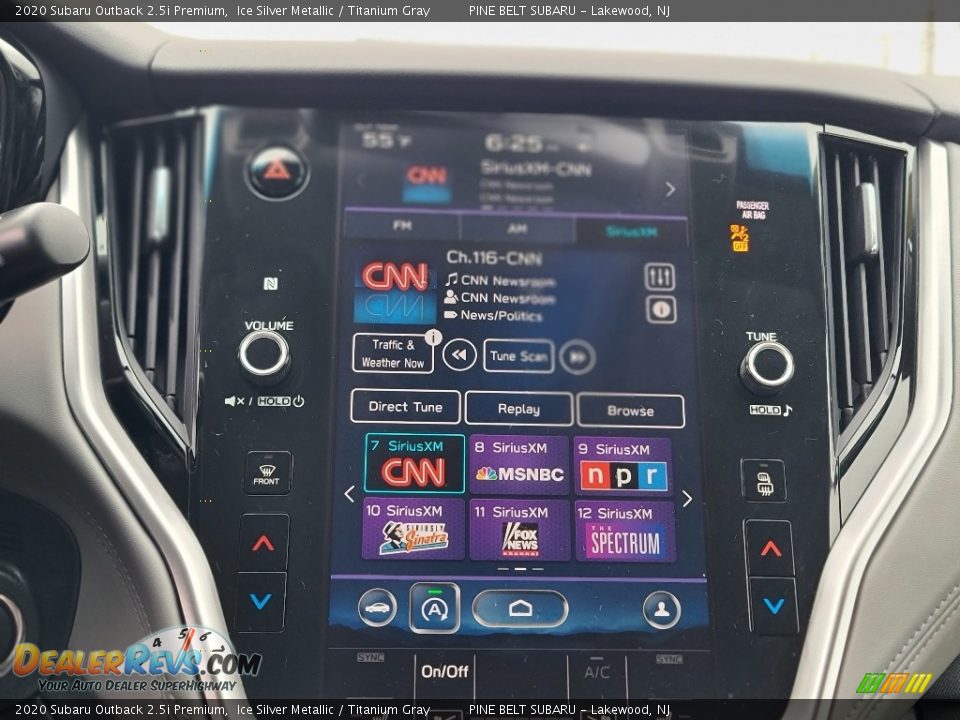Viewport: 960px width, 720px height.
Task: Open Direct Tune
Action: (x=405, y=407)
